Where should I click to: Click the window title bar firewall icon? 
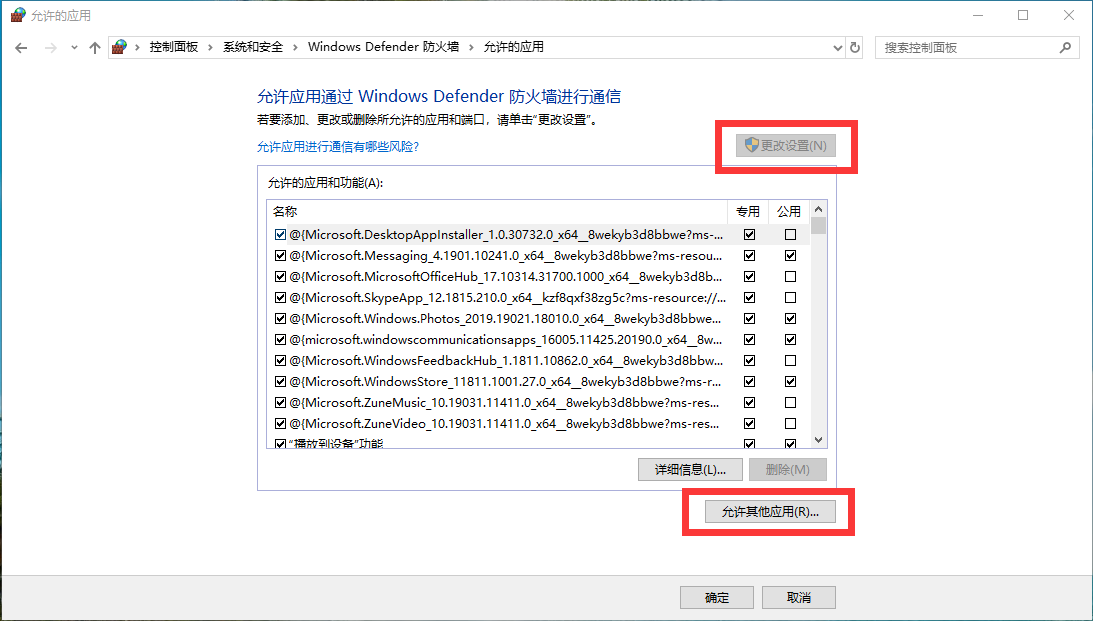pos(17,15)
